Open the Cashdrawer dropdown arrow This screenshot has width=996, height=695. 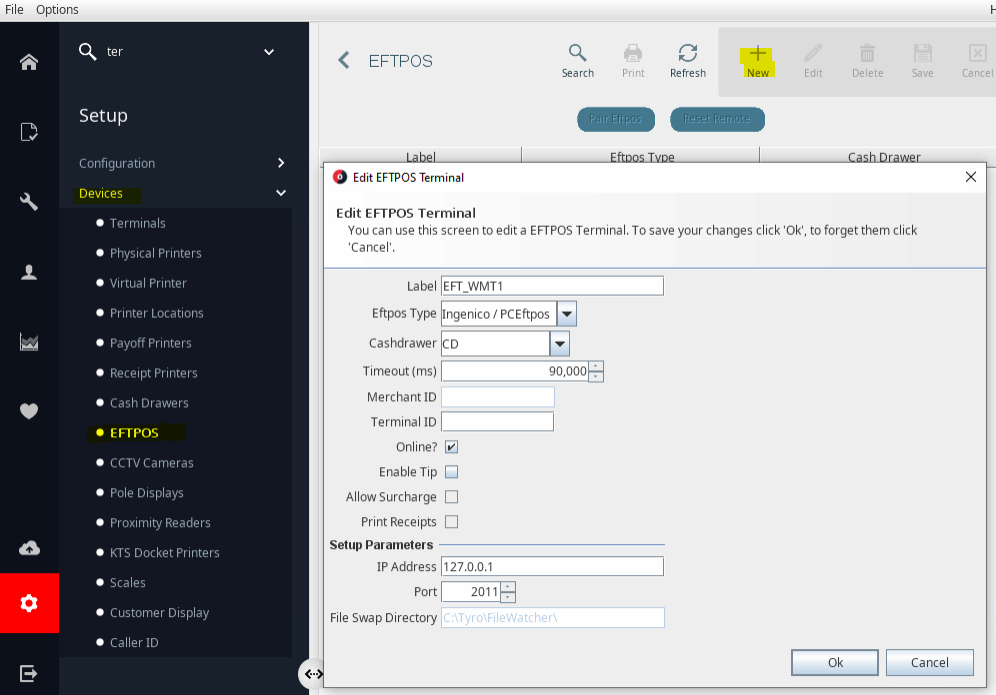pos(559,344)
